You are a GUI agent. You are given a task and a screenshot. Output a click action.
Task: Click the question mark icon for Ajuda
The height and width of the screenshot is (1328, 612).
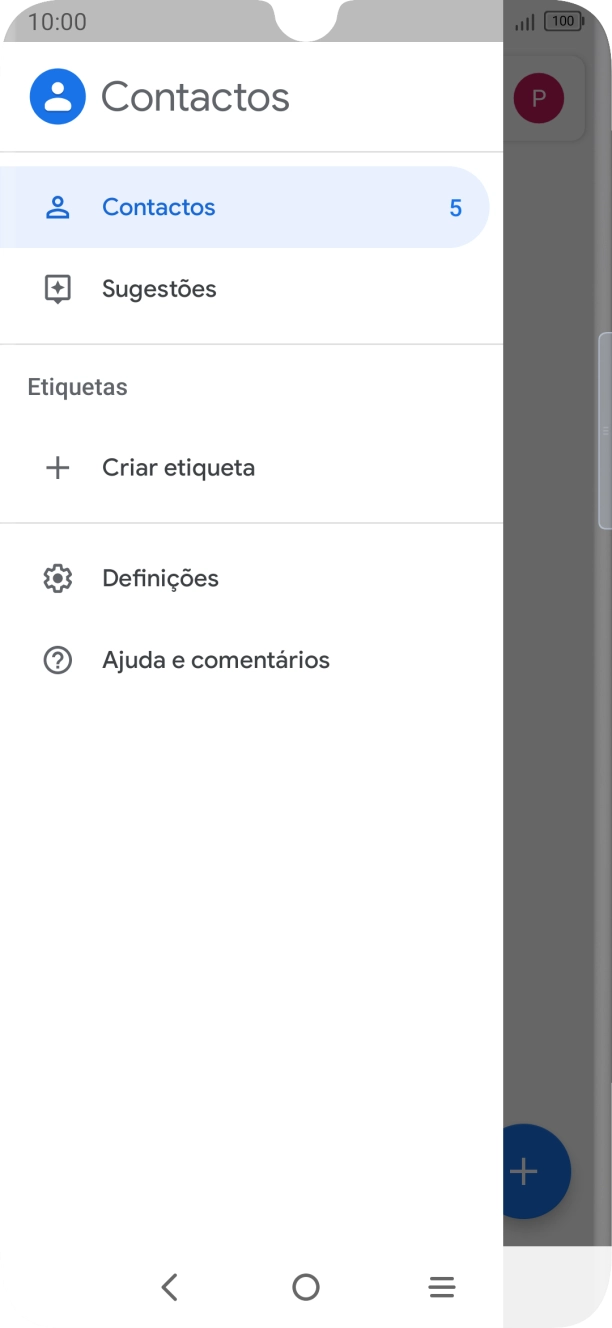coord(58,659)
